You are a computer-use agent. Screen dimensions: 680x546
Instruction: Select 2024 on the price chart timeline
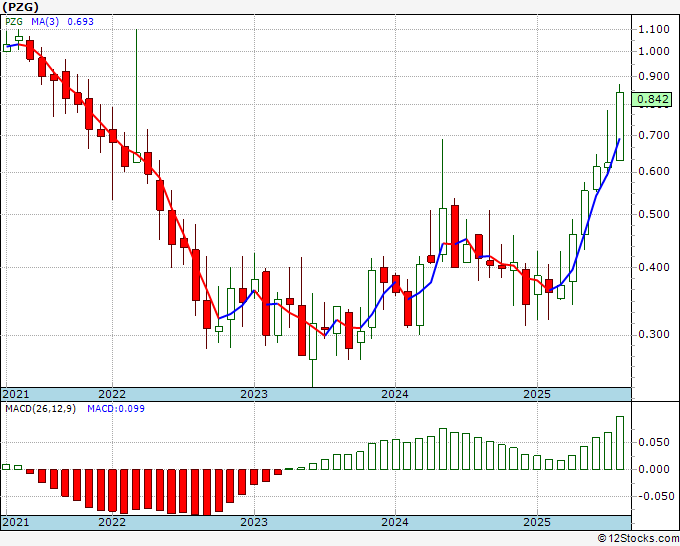coord(395,394)
